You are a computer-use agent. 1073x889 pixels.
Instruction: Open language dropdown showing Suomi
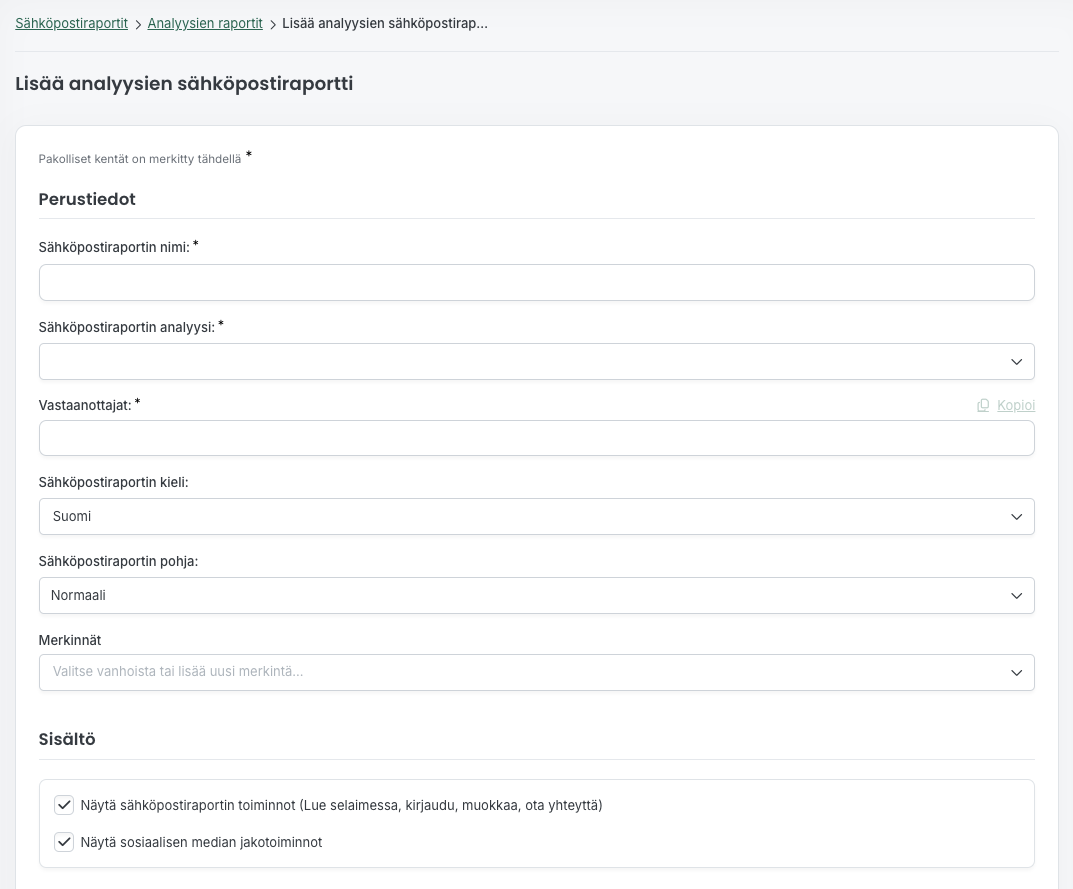click(x=520, y=517)
